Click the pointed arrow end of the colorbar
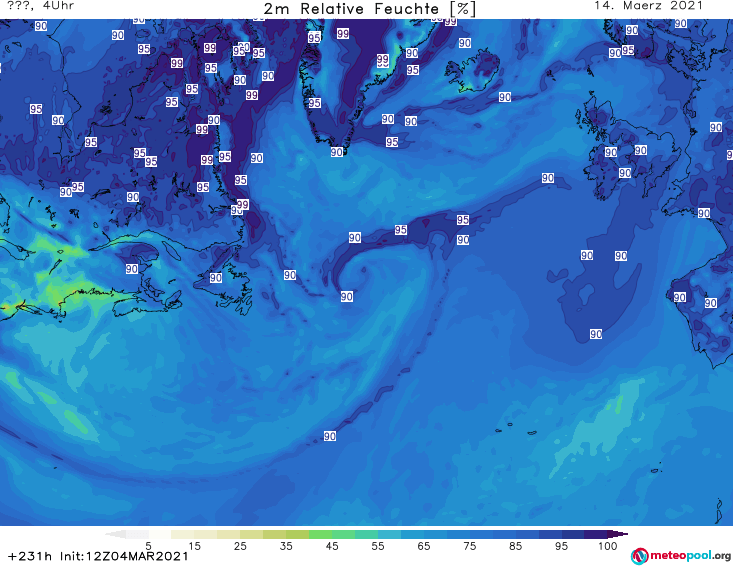The image size is (733, 566). (x=618, y=534)
